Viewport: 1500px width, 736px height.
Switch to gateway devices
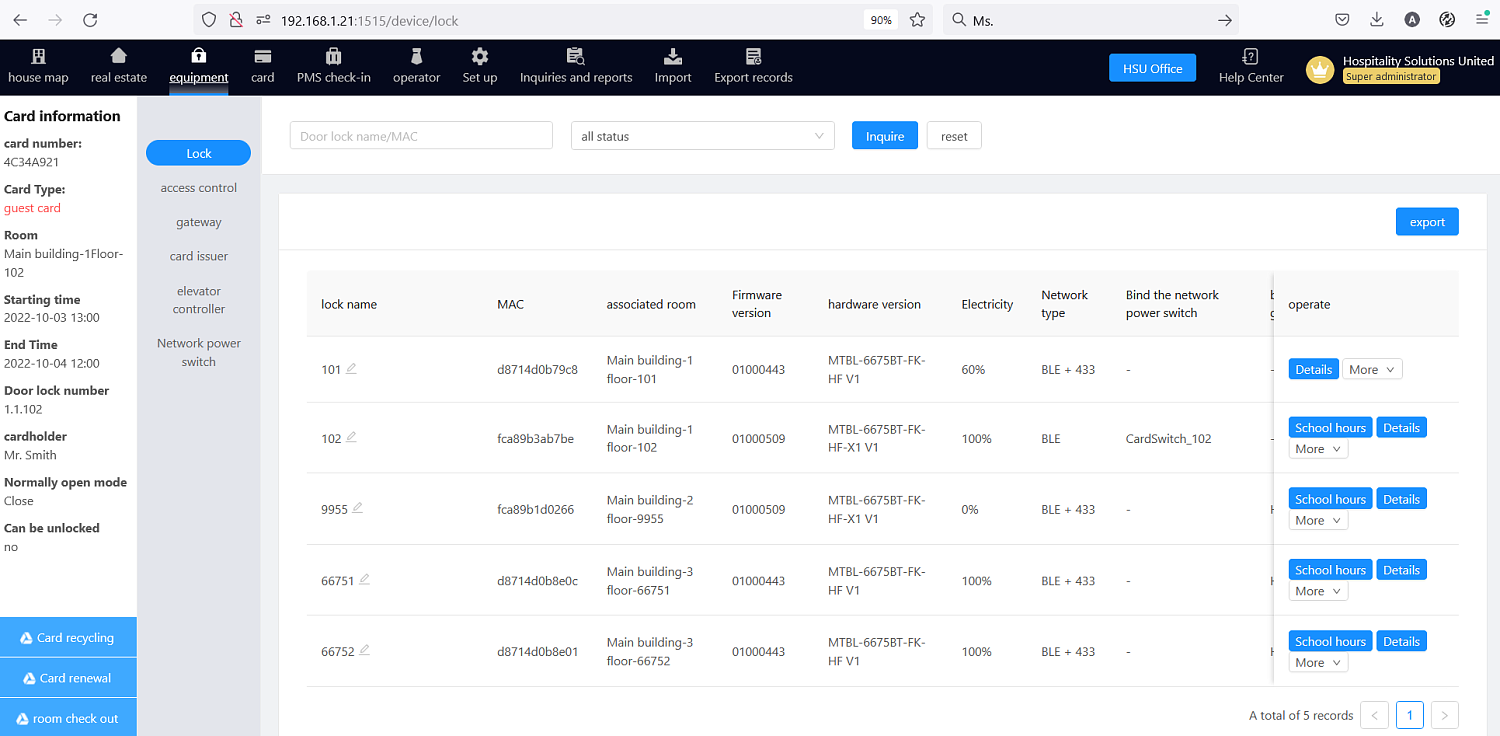click(x=198, y=222)
